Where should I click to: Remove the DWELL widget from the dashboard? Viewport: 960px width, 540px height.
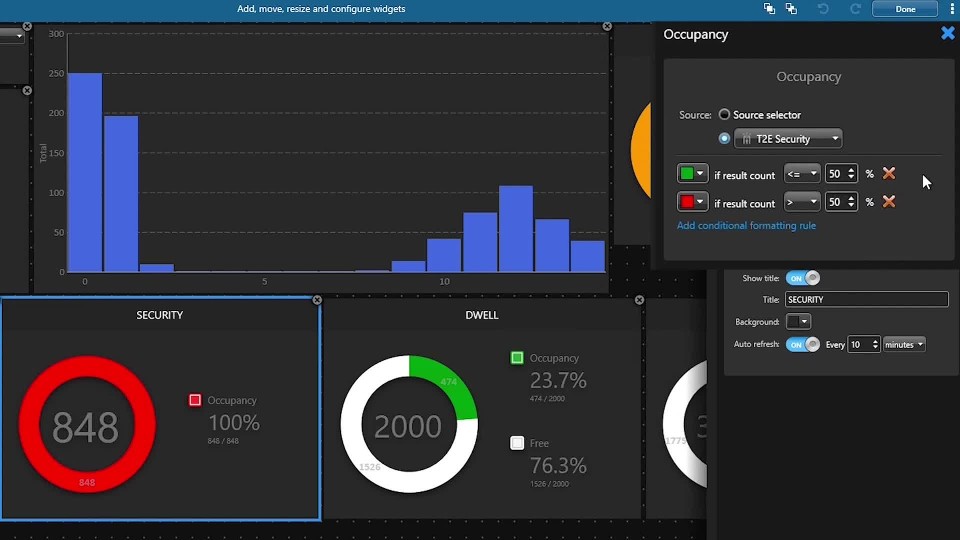tap(639, 300)
